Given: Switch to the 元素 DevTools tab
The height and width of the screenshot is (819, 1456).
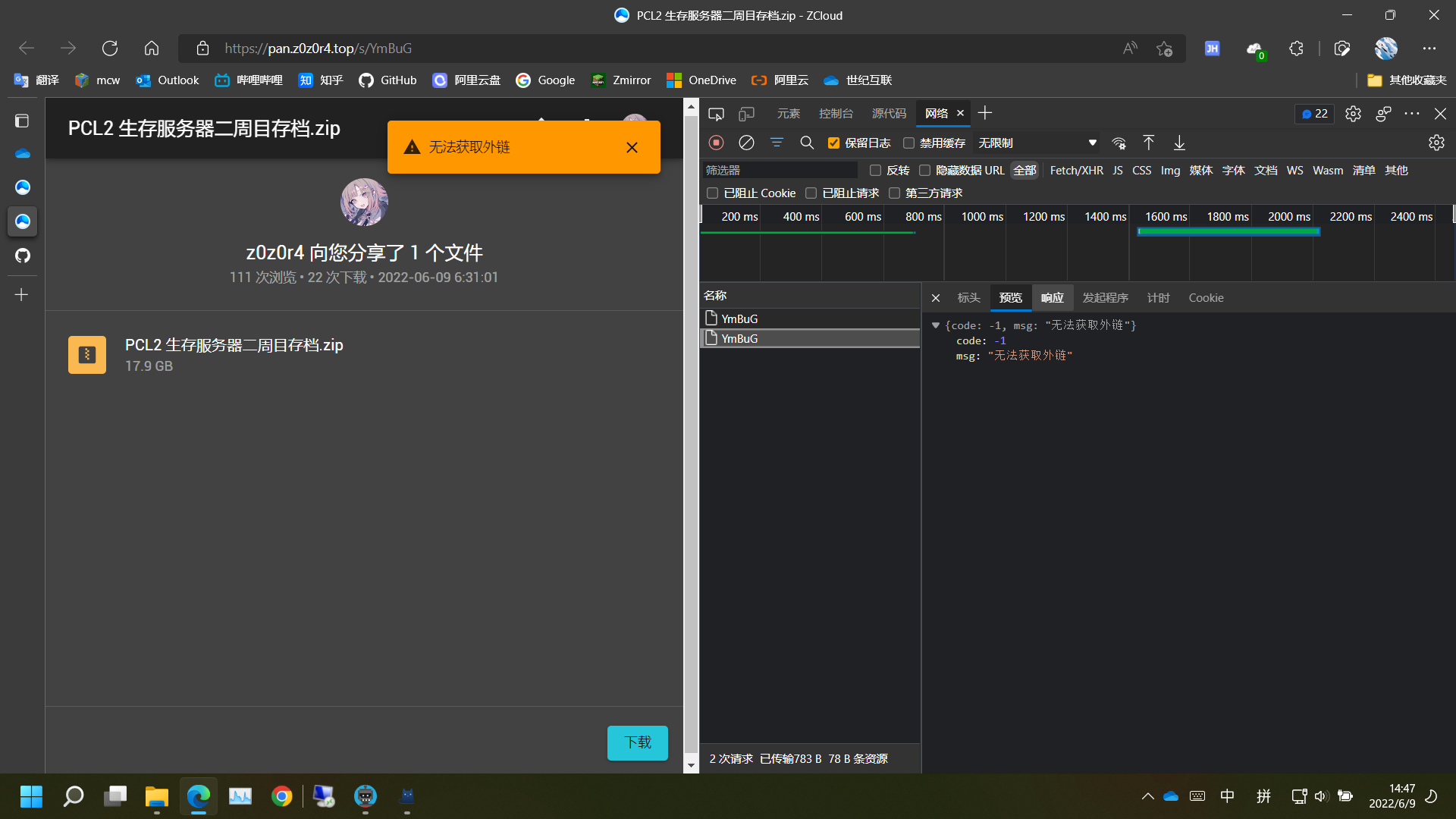Looking at the screenshot, I should (x=789, y=113).
